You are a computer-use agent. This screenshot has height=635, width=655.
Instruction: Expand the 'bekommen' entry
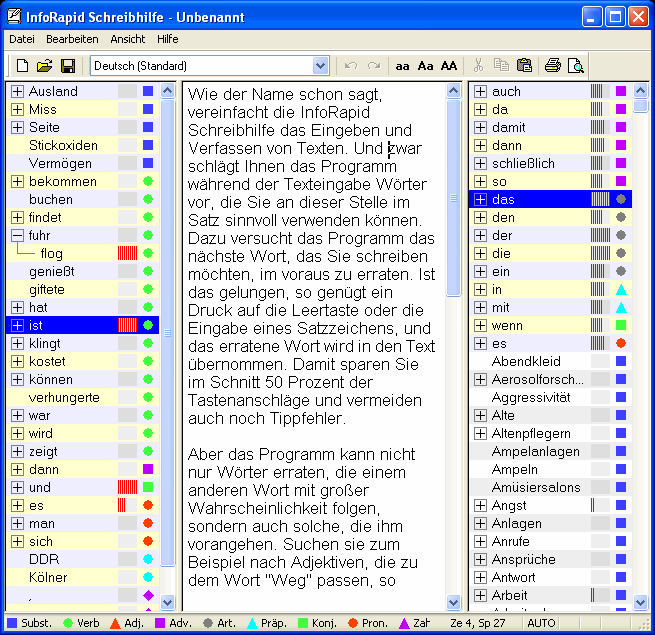click(x=17, y=181)
